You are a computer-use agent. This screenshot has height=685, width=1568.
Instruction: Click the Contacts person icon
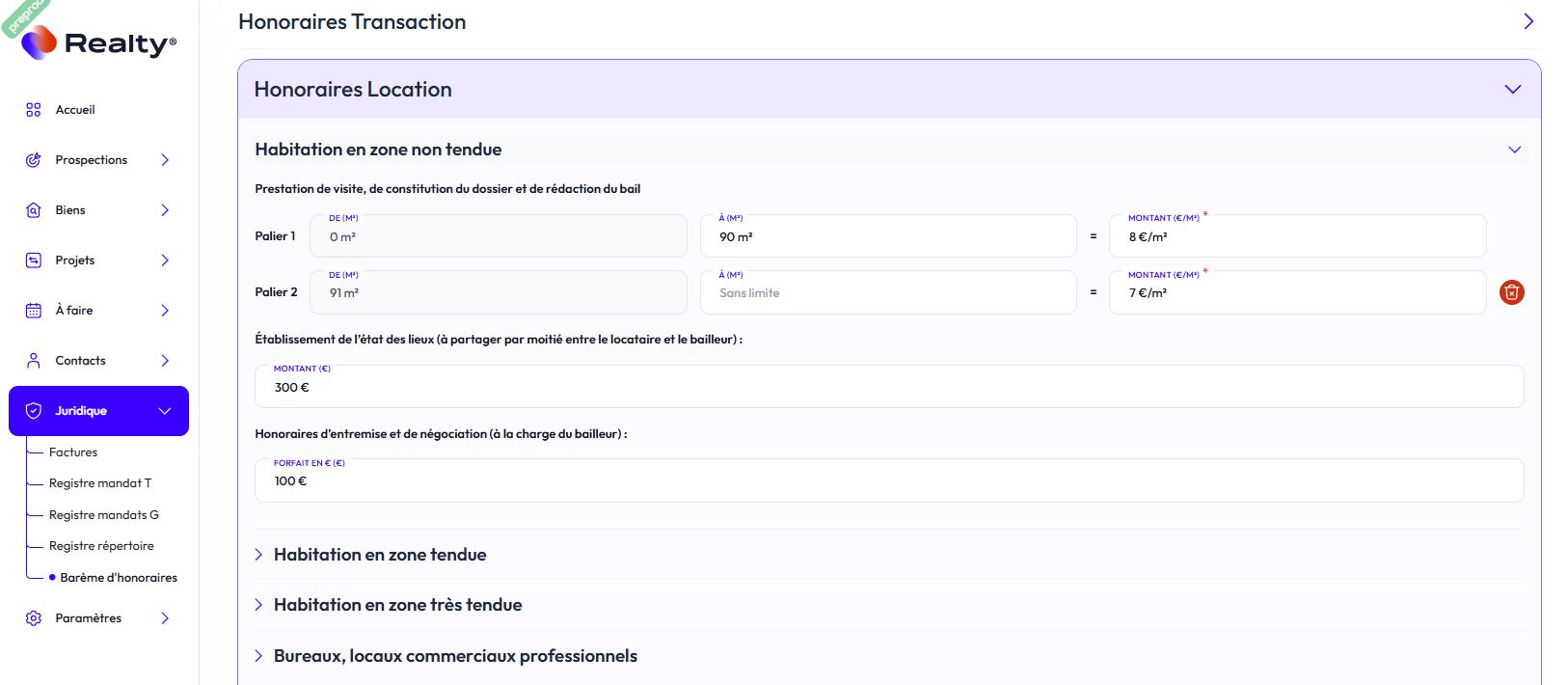tap(34, 361)
